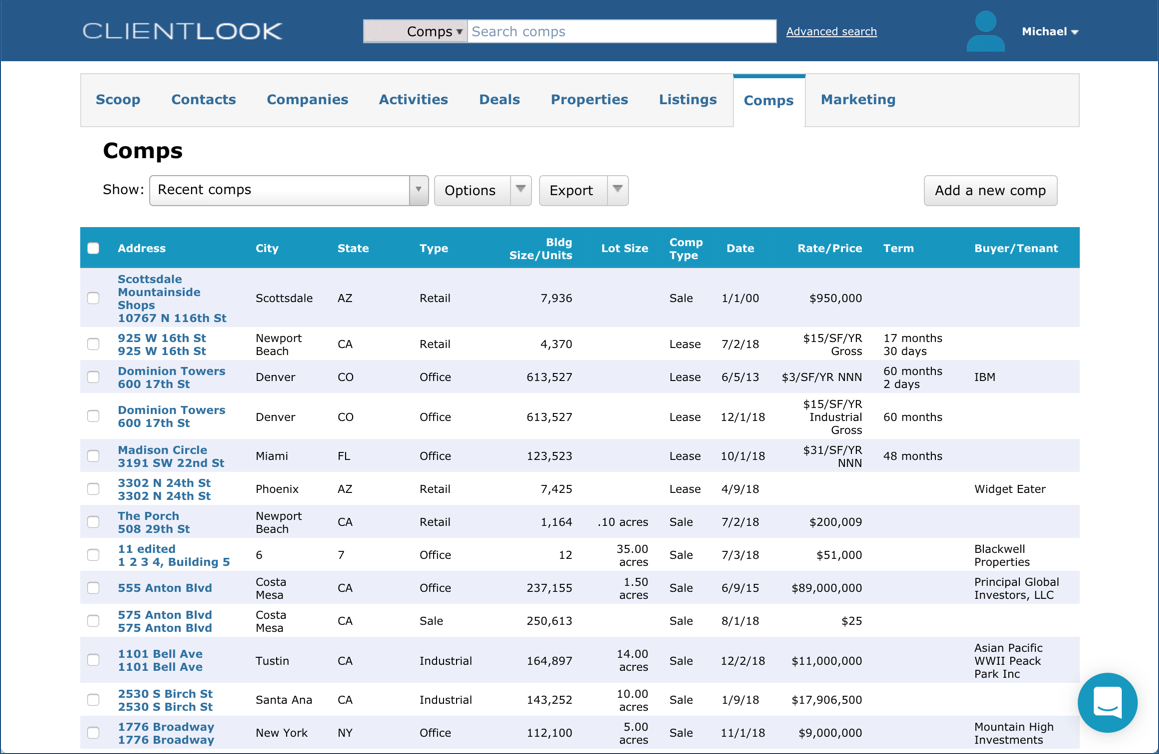Switch to the Contacts tab
This screenshot has height=754, width=1159.
point(203,99)
